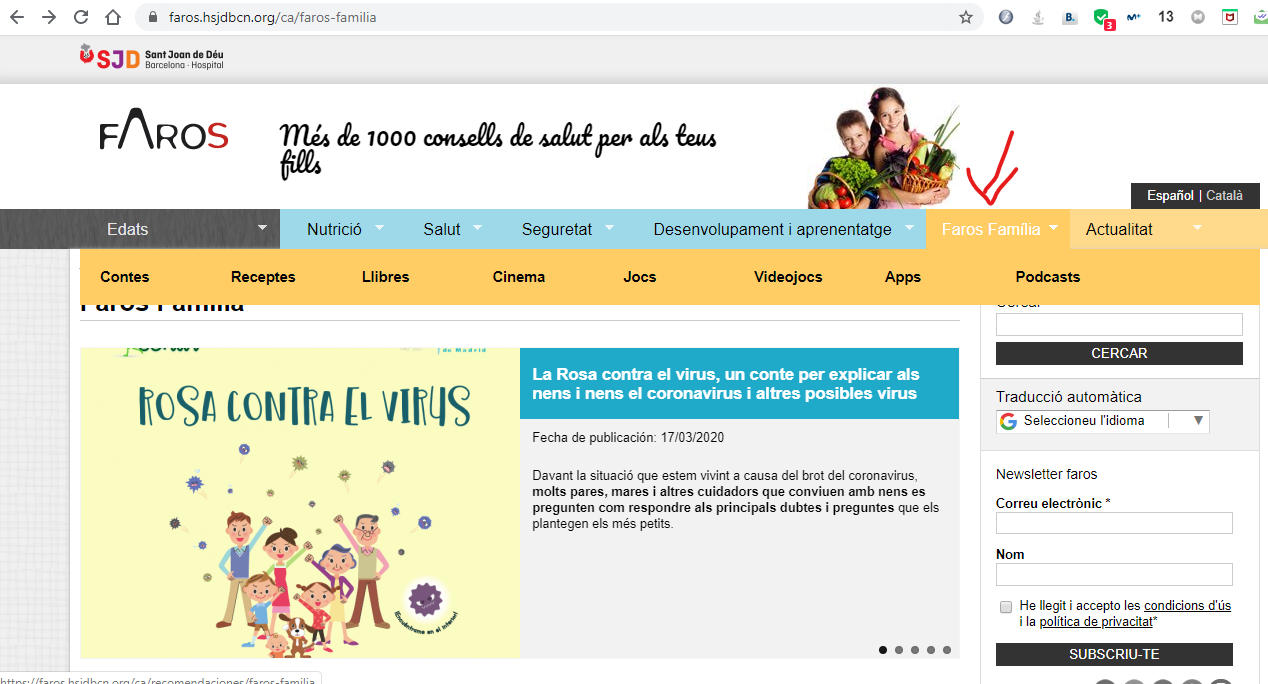
Task: Go to the browser home page icon
Action: tap(113, 17)
